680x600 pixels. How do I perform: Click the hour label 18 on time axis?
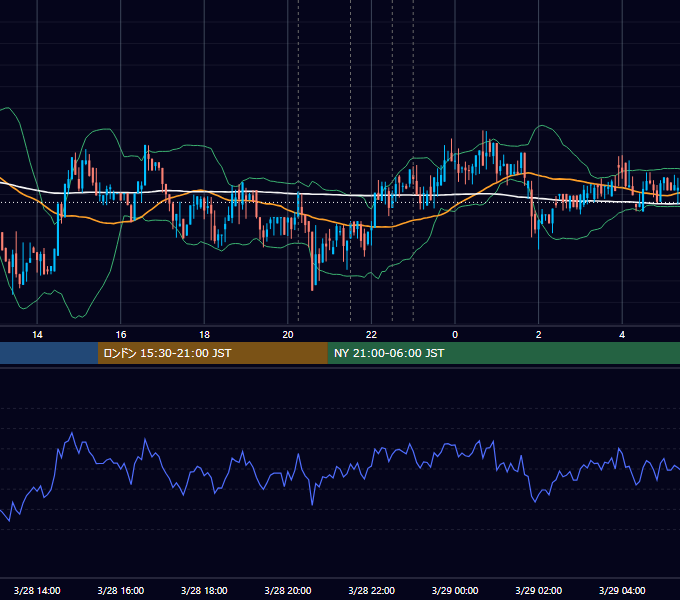pos(204,335)
